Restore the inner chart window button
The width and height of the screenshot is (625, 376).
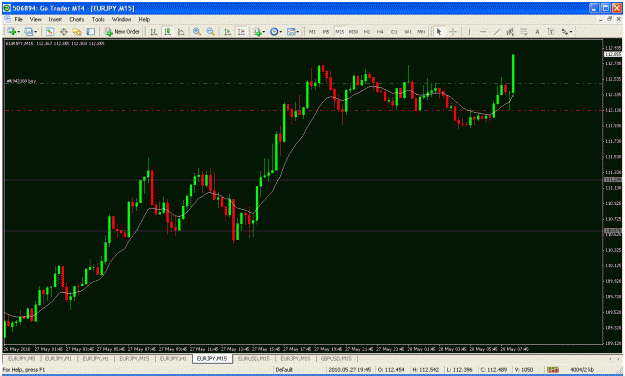[610, 19]
